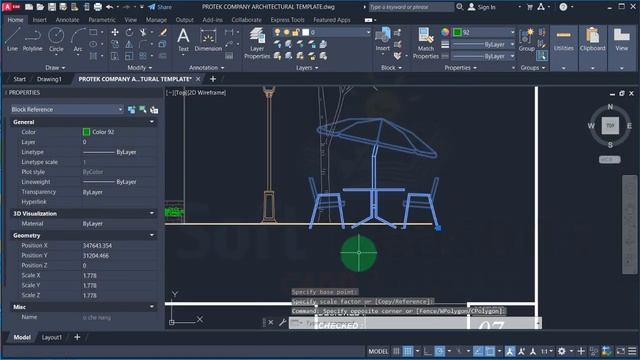Expand the Draw panel dropdown
This screenshot has height=360, width=640.
coord(55,67)
